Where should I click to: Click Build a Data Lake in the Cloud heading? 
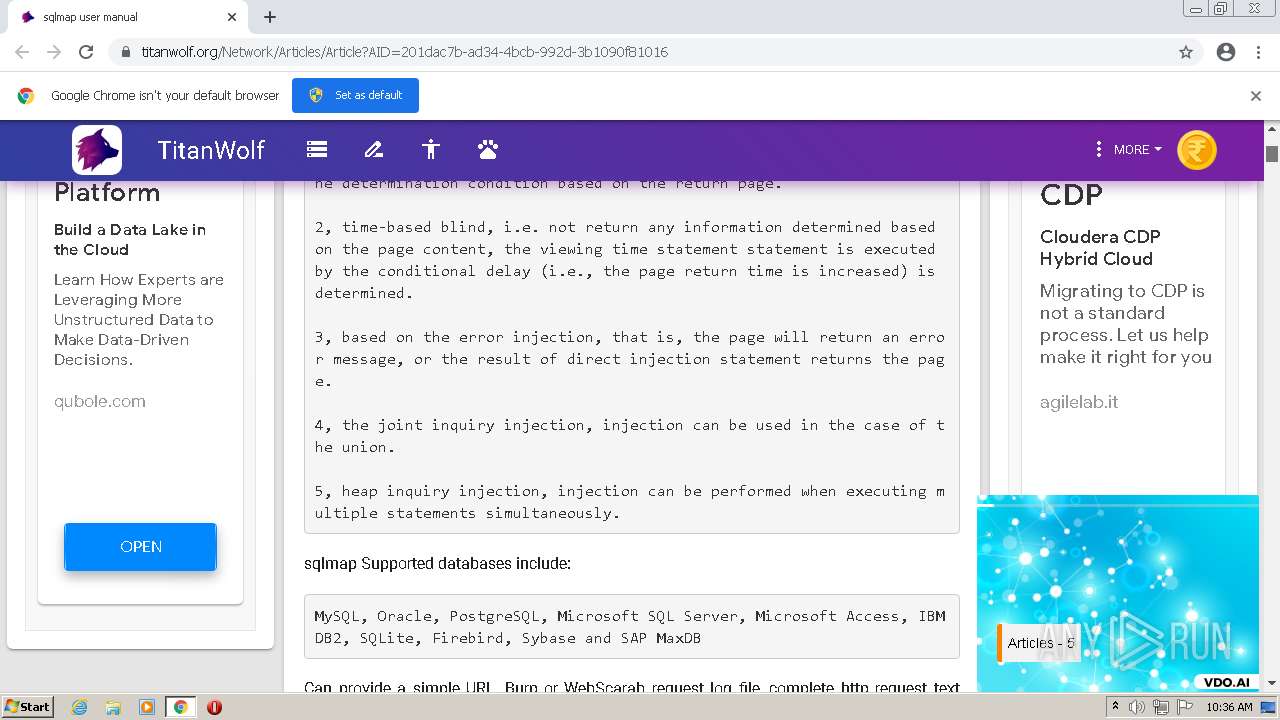(130, 239)
